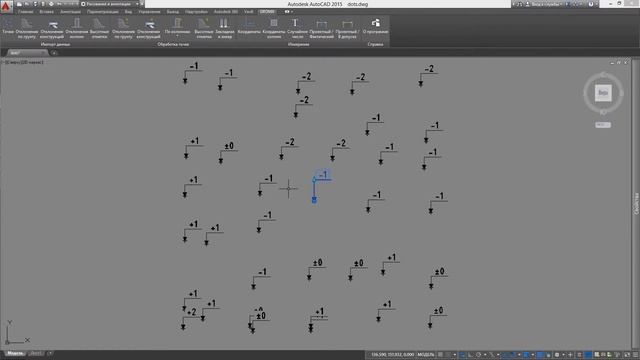
Task: Click workspace switching gear in status bar
Action: (557, 355)
